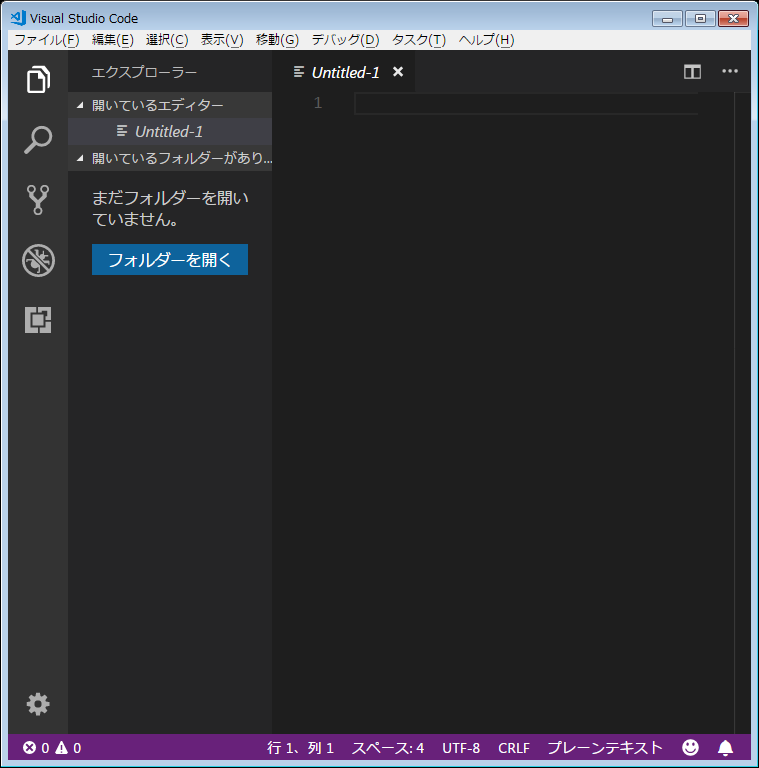Click line number 1 in gutter
The width and height of the screenshot is (759, 768).
318,103
